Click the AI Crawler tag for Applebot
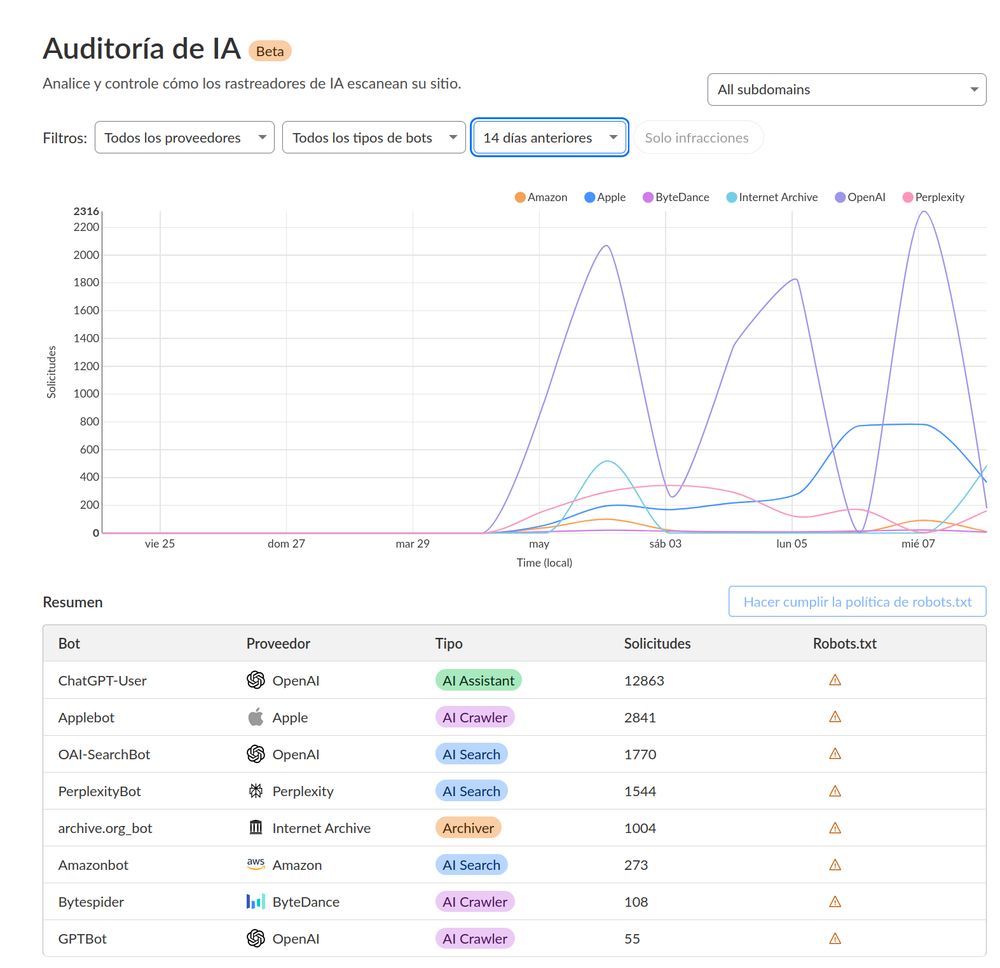This screenshot has height=968, width=1000. click(x=474, y=717)
